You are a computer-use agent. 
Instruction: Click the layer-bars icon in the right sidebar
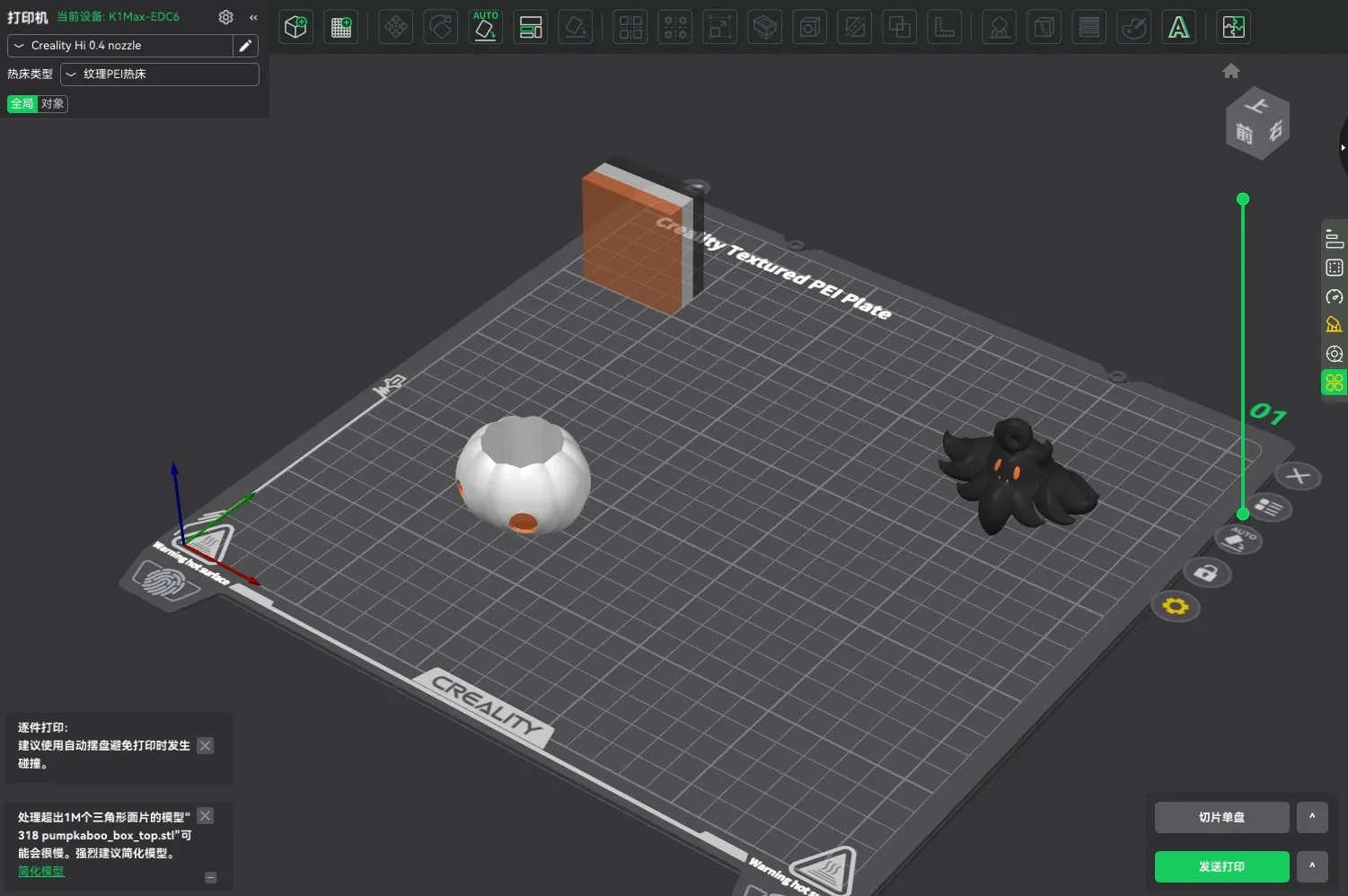coord(1335,239)
